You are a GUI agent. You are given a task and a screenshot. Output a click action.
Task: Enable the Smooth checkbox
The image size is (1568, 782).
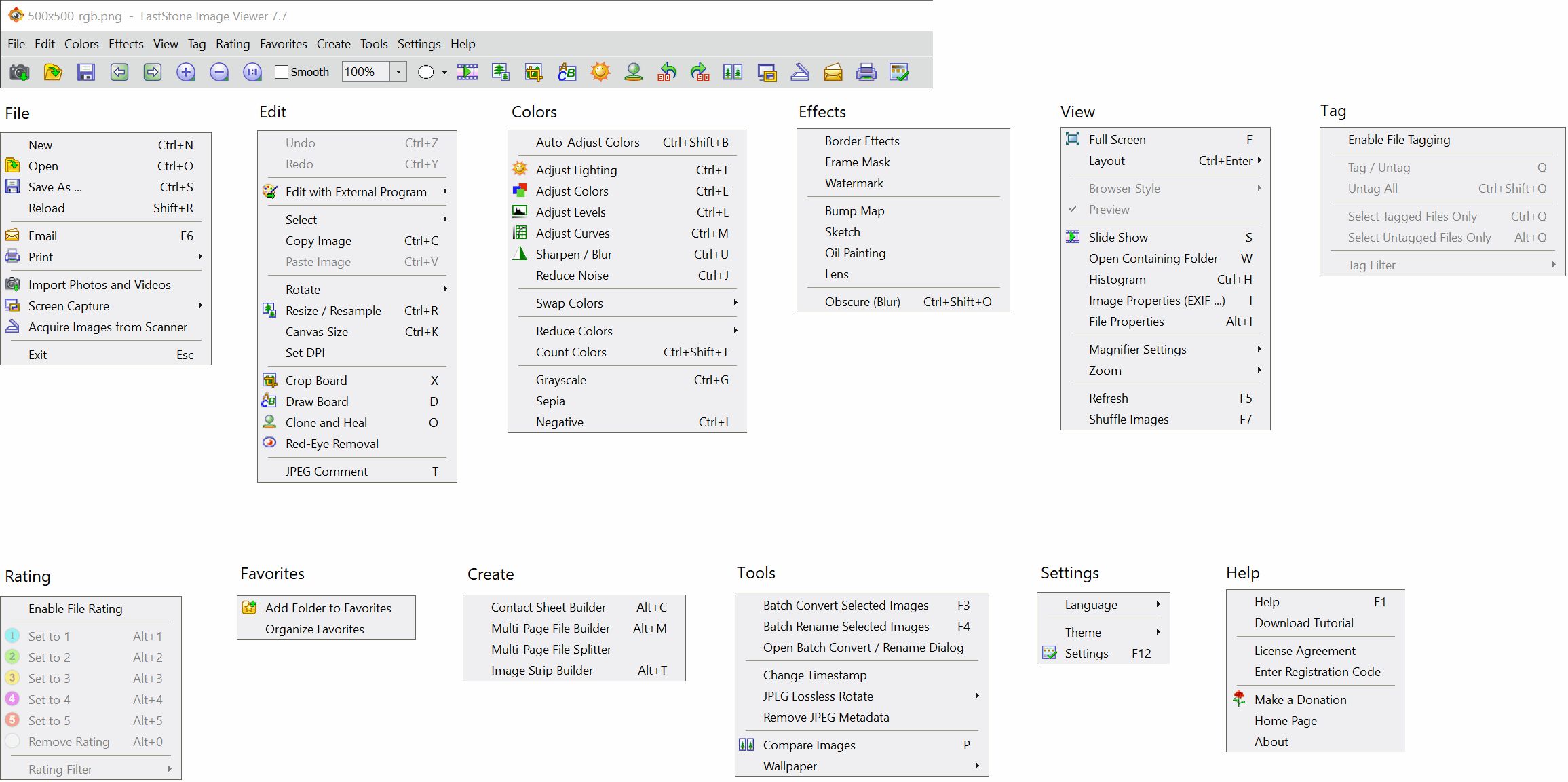282,72
